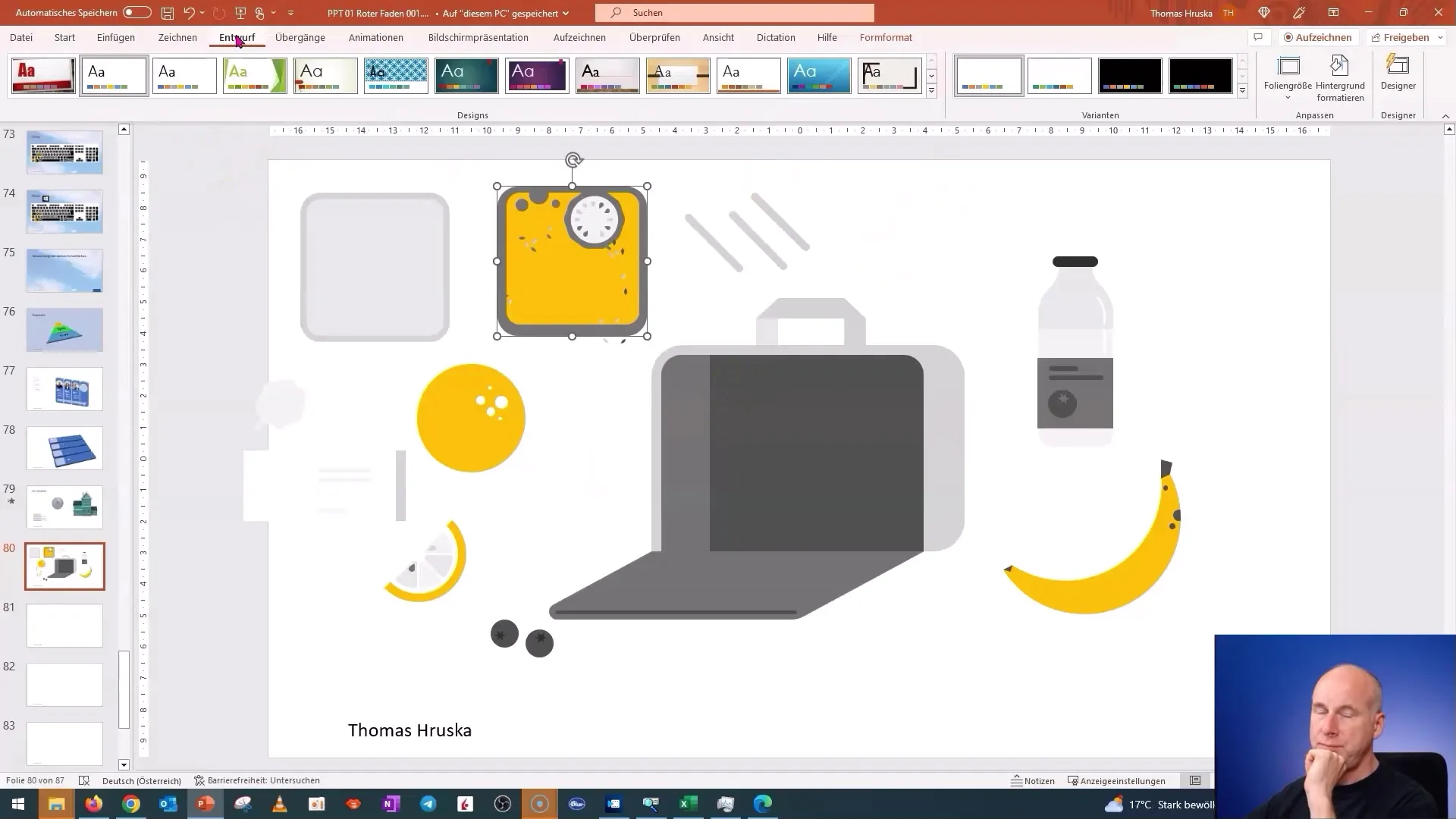Open Anzeigeeinstellungen in status bar

(1116, 780)
